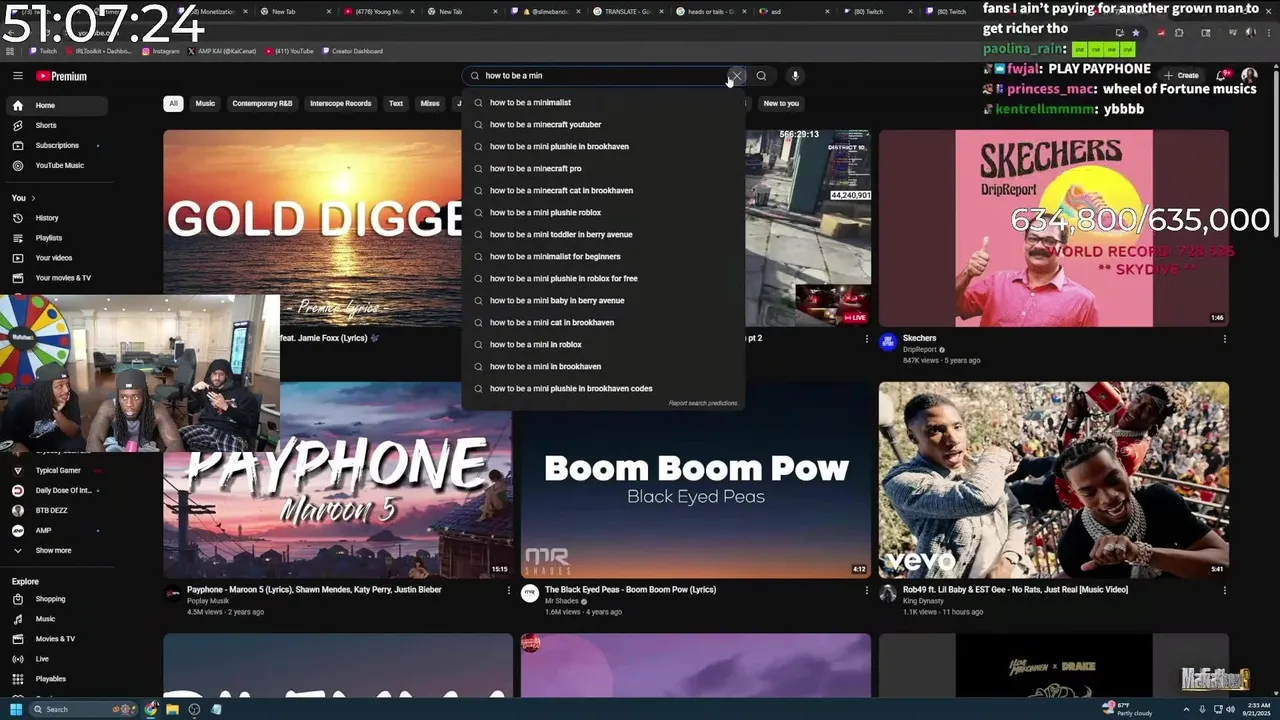Open Playlists in sidebar
Image resolution: width=1280 pixels, height=720 pixels.
(x=56, y=238)
